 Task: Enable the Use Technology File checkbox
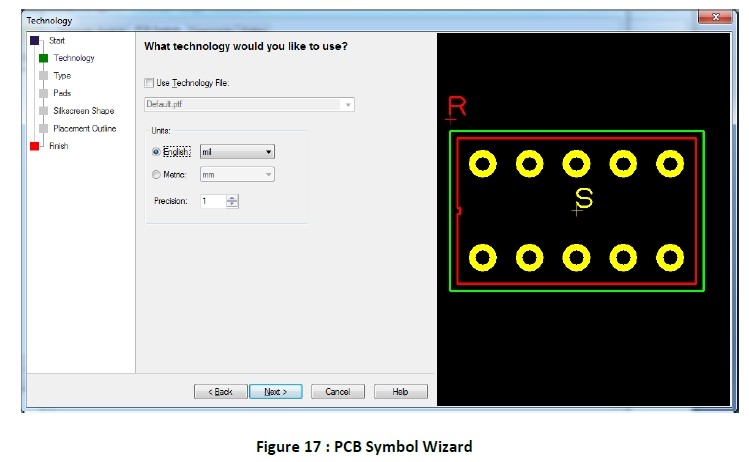(x=150, y=83)
